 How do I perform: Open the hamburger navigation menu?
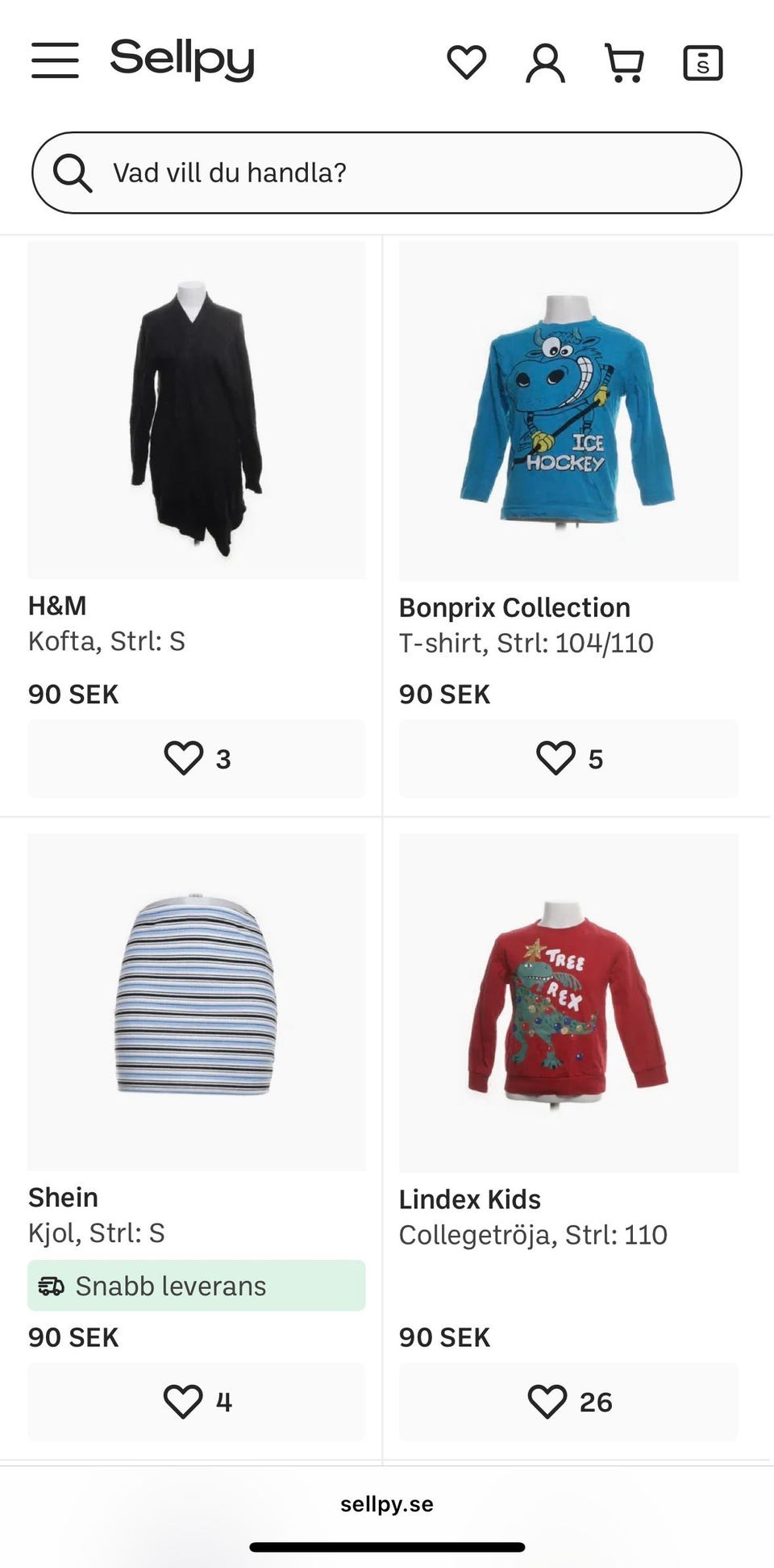(x=55, y=60)
